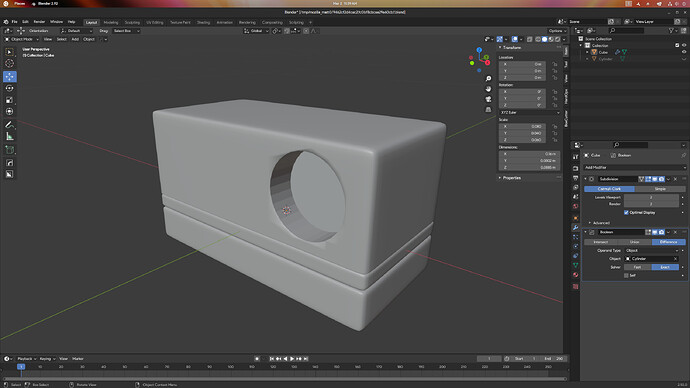The height and width of the screenshot is (388, 690).
Task: Click the Location X value field
Action: tap(522, 64)
